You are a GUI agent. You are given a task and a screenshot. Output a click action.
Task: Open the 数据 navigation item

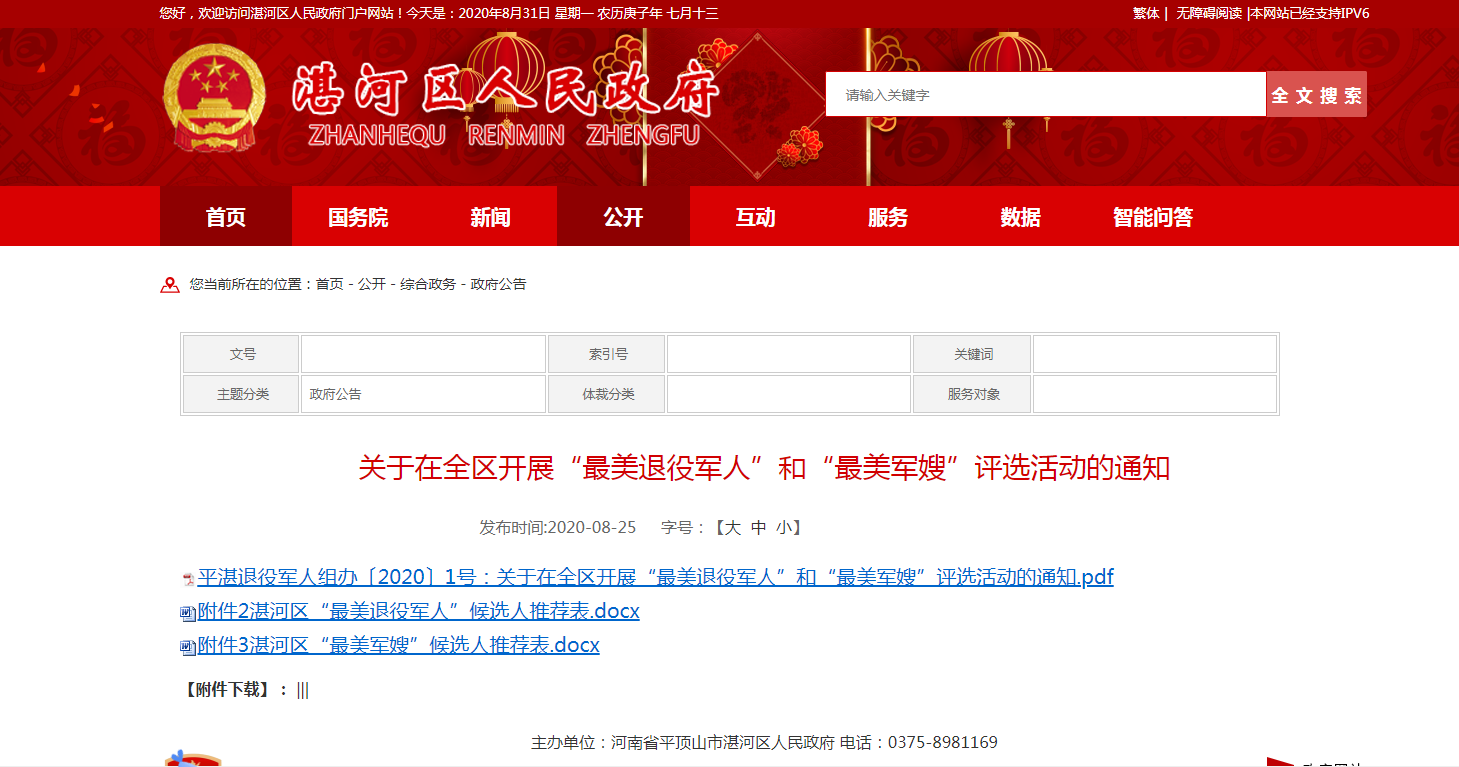(1020, 217)
